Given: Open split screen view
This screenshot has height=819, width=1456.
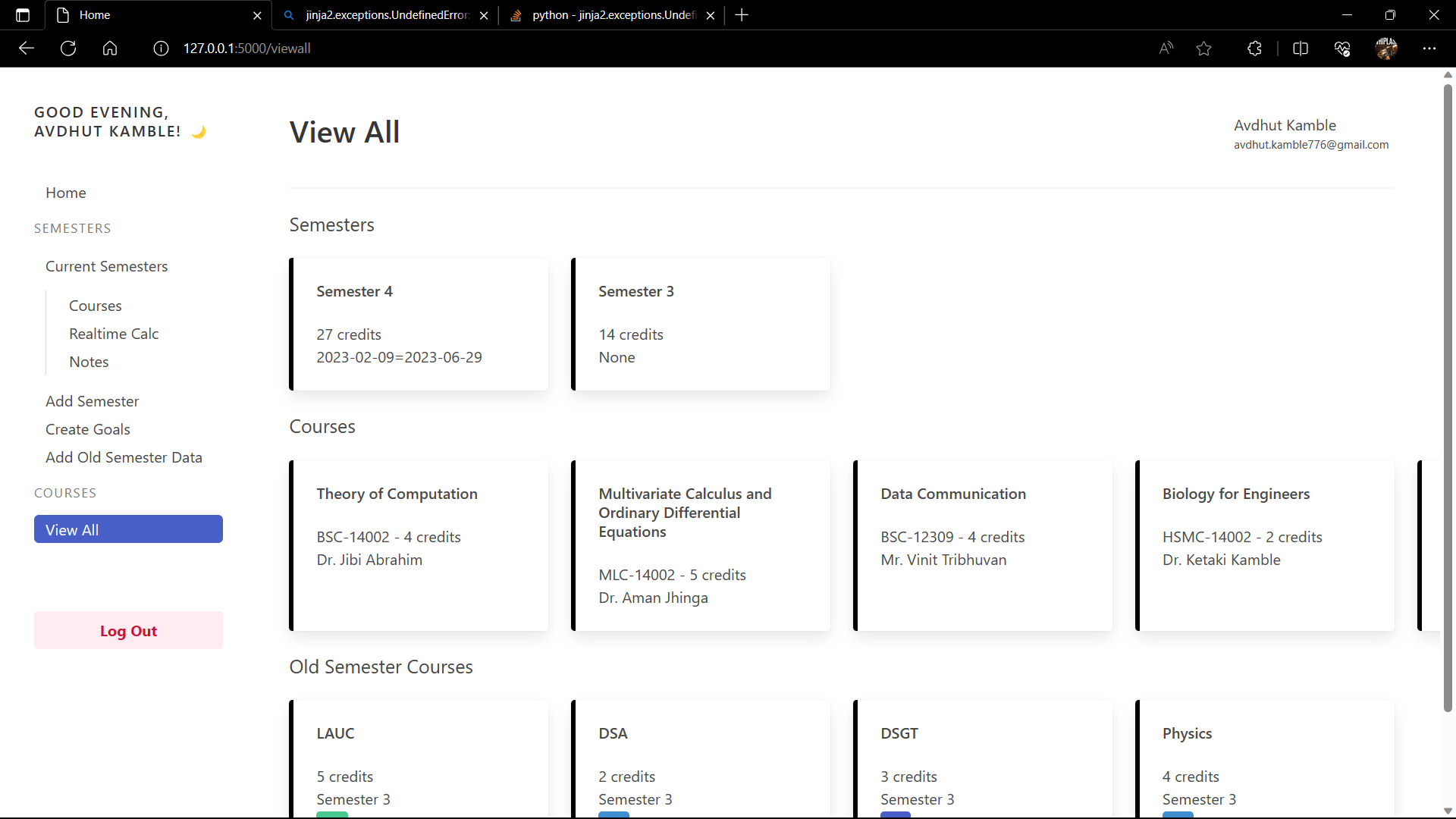Looking at the screenshot, I should pos(1301,48).
